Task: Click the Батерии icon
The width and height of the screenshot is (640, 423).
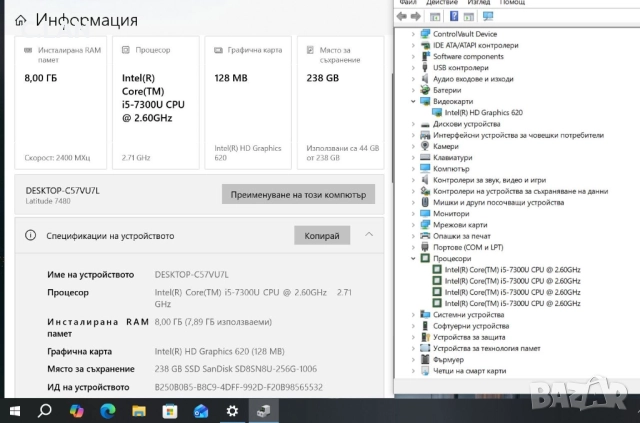Action: (x=425, y=90)
